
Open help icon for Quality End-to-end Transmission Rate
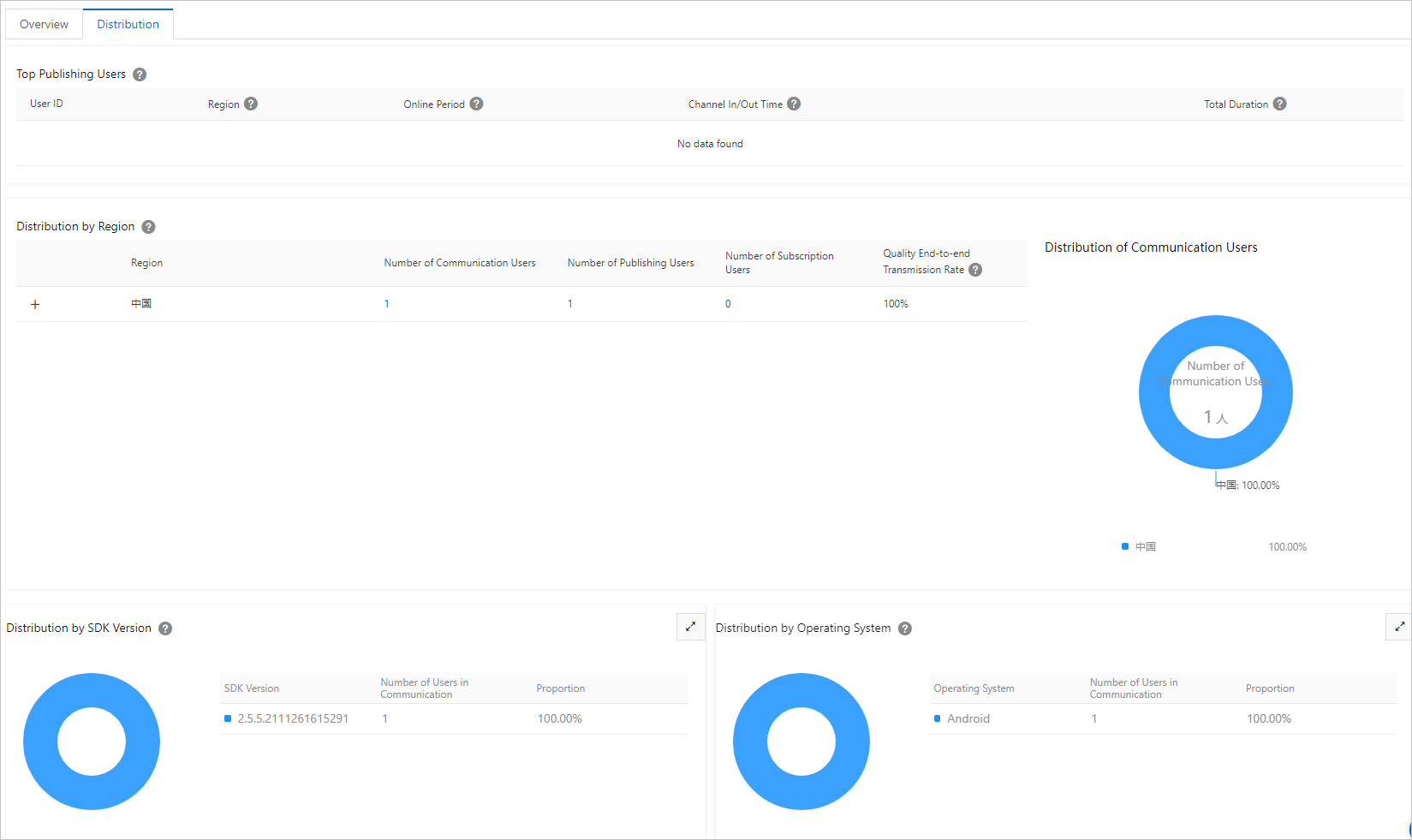click(975, 270)
